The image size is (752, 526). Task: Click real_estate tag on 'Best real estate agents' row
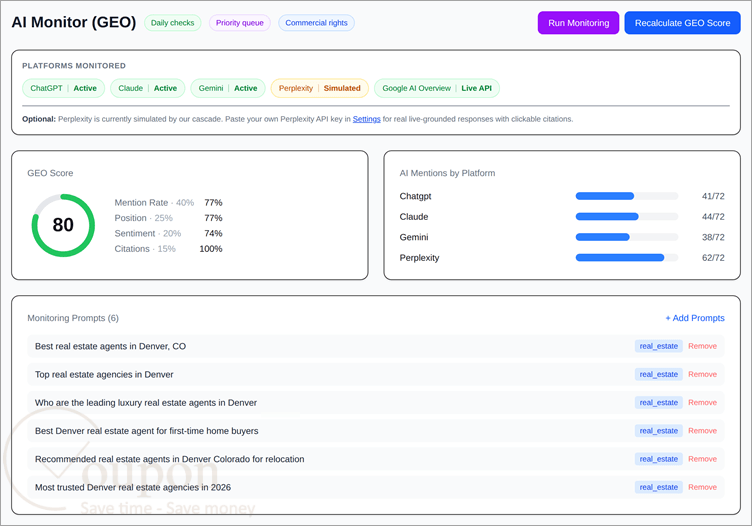pos(658,346)
